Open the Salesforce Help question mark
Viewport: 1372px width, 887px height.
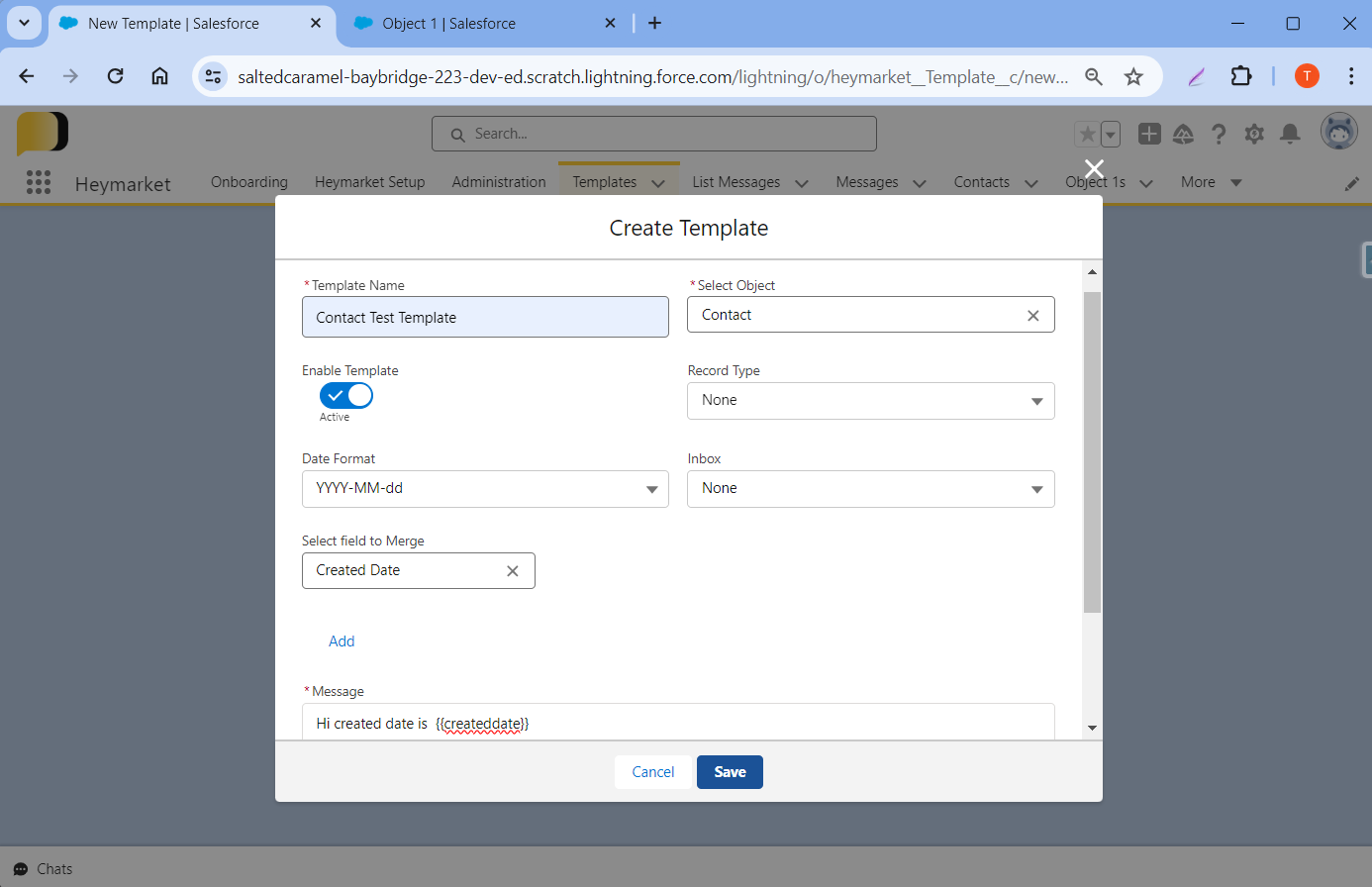1219,134
